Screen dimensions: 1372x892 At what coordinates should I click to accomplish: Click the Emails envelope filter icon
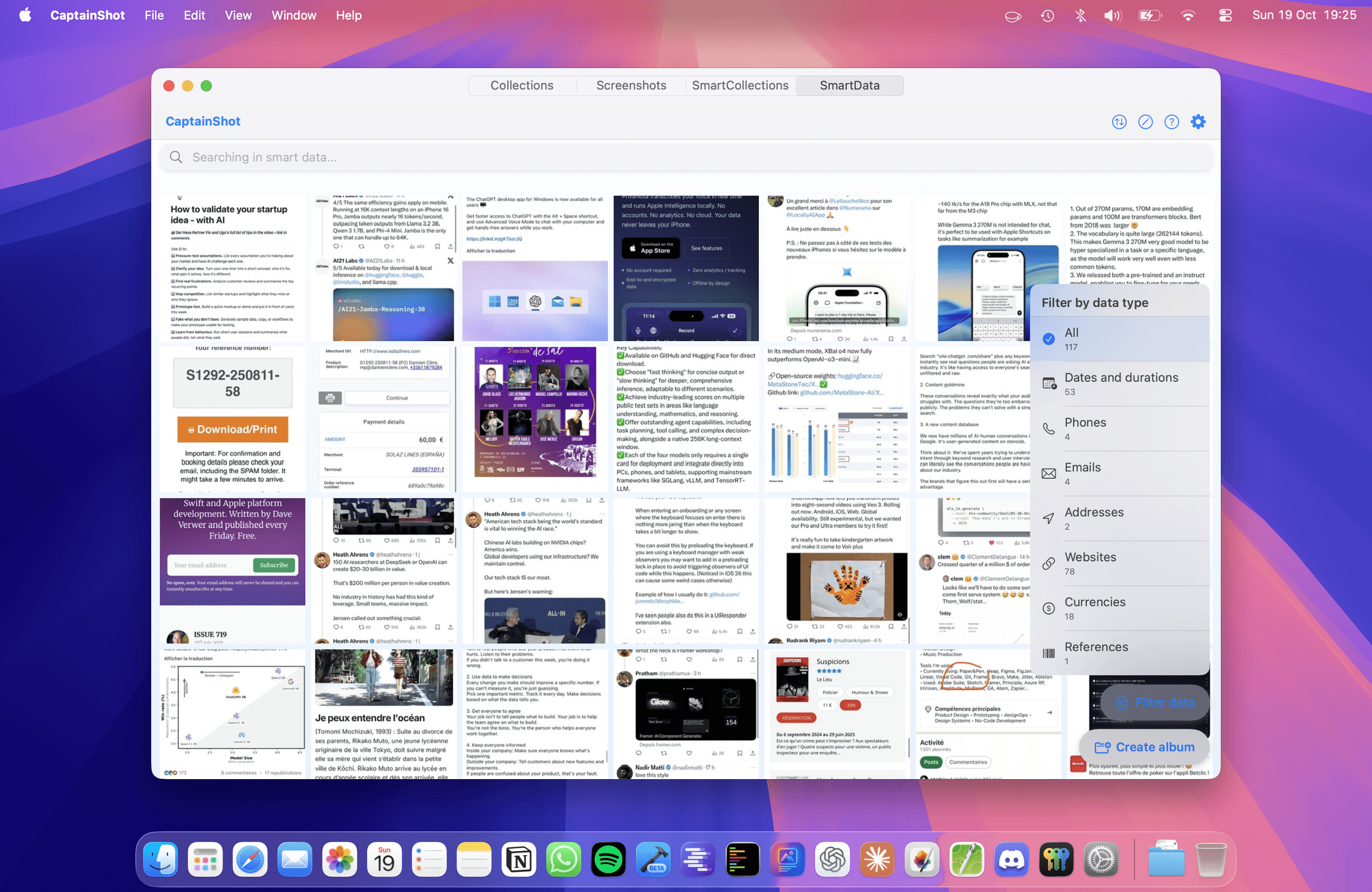(x=1049, y=474)
